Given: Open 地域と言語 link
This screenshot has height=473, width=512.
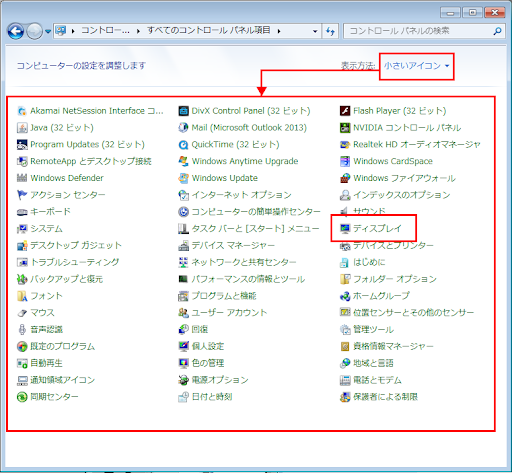Looking at the screenshot, I should (373, 363).
